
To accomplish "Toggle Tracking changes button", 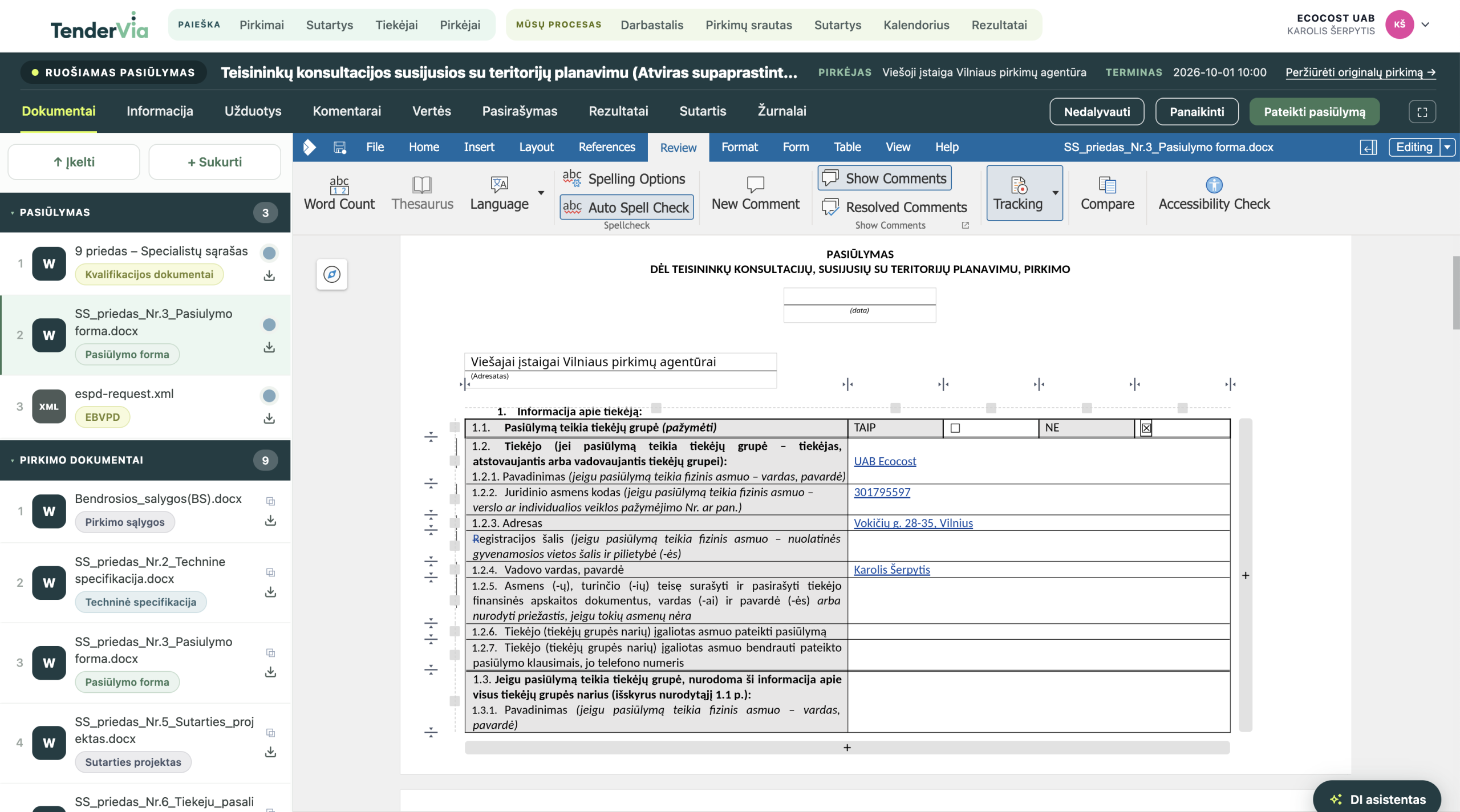I will (x=1017, y=193).
